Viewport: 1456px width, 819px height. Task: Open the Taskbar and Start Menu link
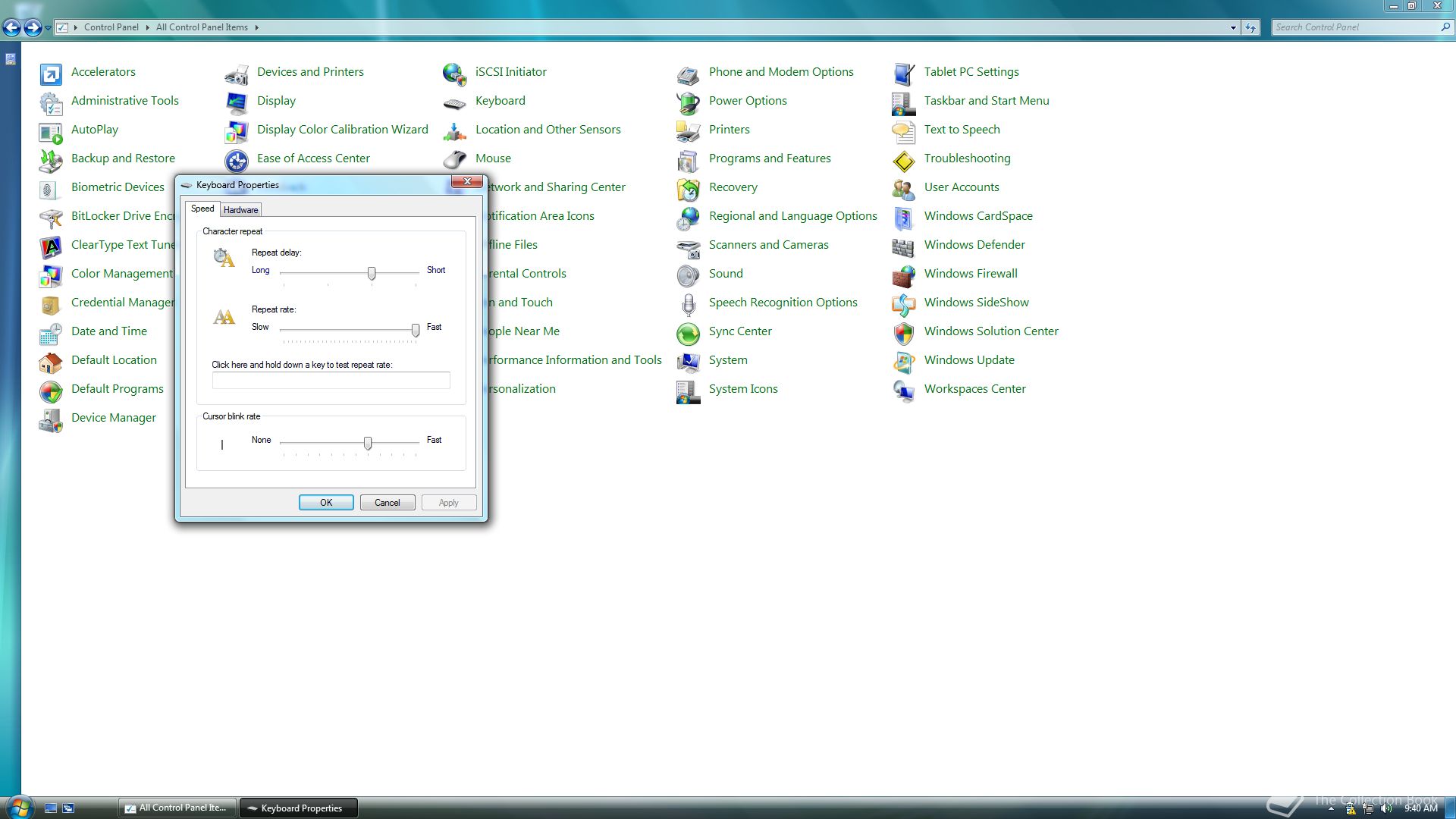tap(987, 101)
